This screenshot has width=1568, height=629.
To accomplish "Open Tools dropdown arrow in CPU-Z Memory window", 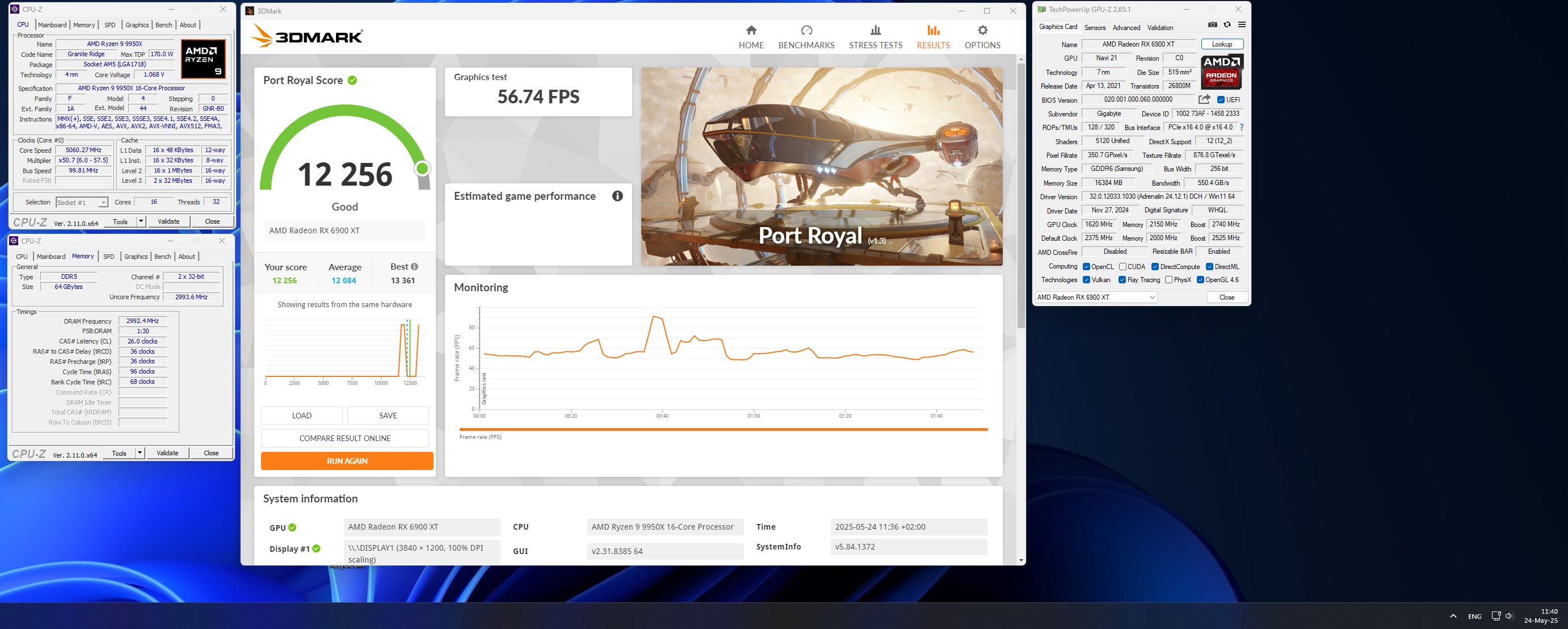I will (x=140, y=452).
